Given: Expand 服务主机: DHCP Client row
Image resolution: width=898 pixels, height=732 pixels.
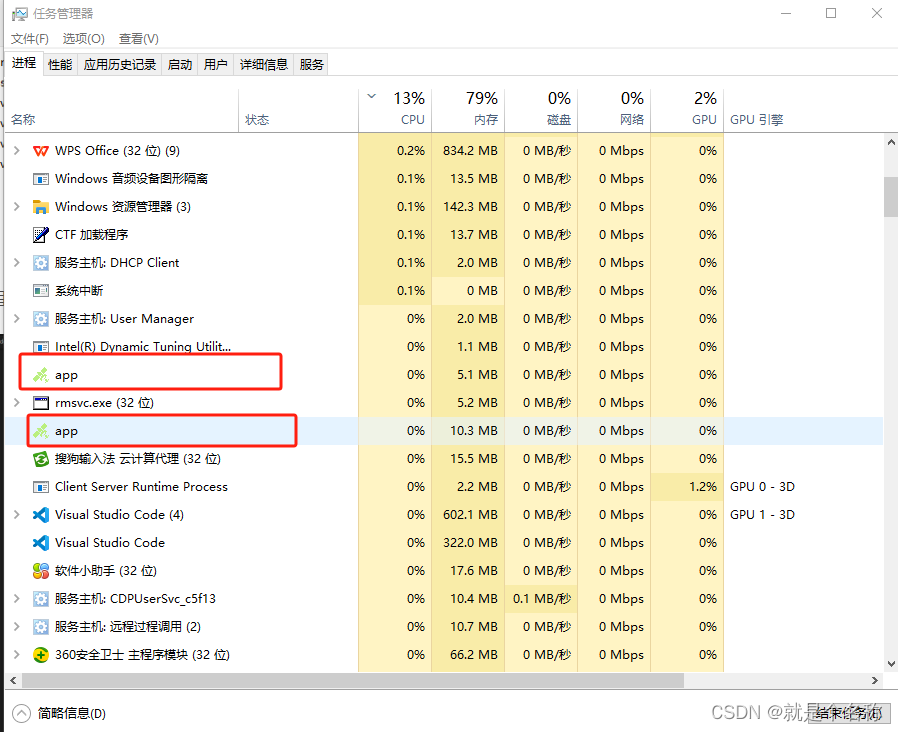Looking at the screenshot, I should [x=17, y=263].
